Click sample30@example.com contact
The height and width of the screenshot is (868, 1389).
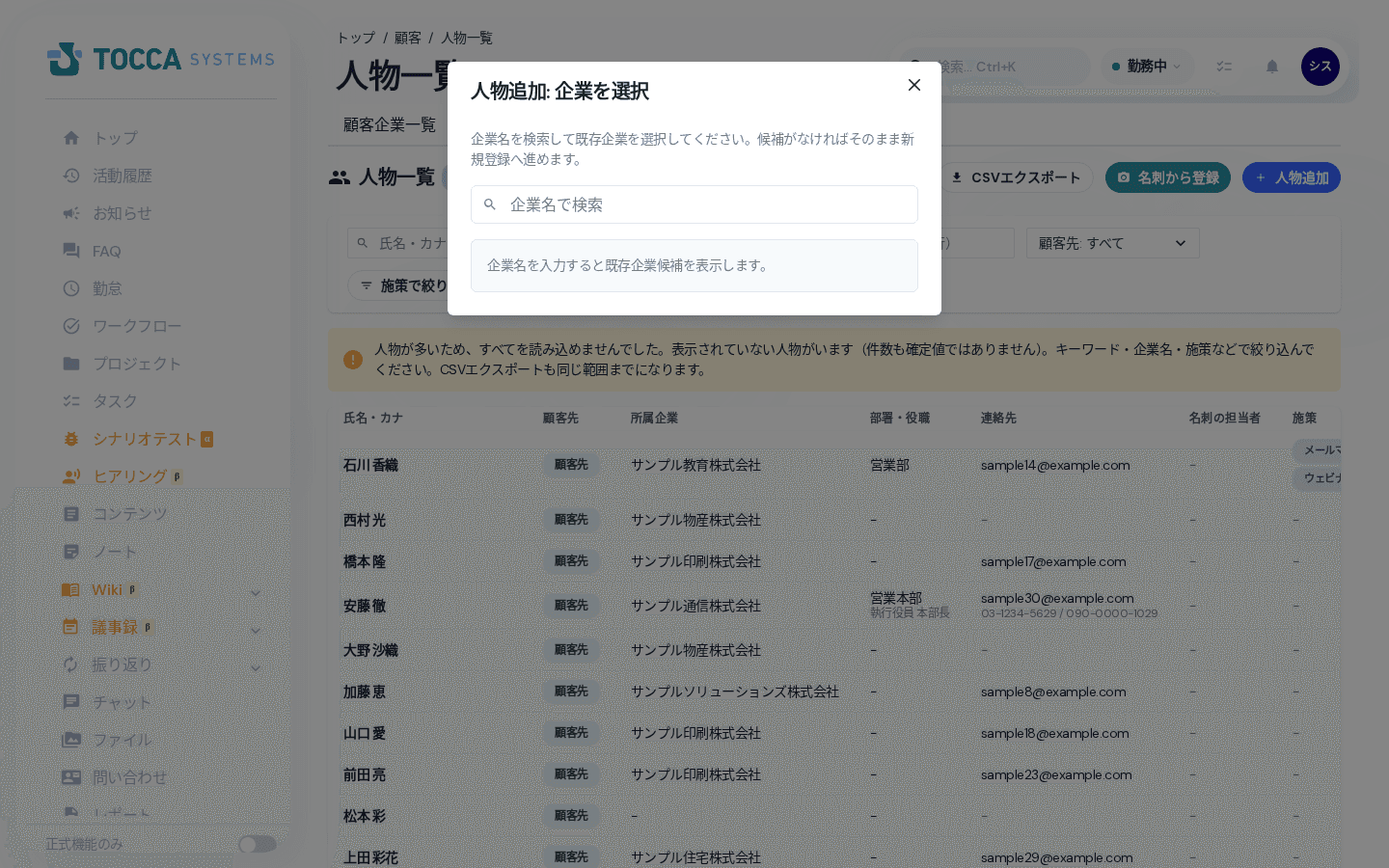(x=1057, y=598)
